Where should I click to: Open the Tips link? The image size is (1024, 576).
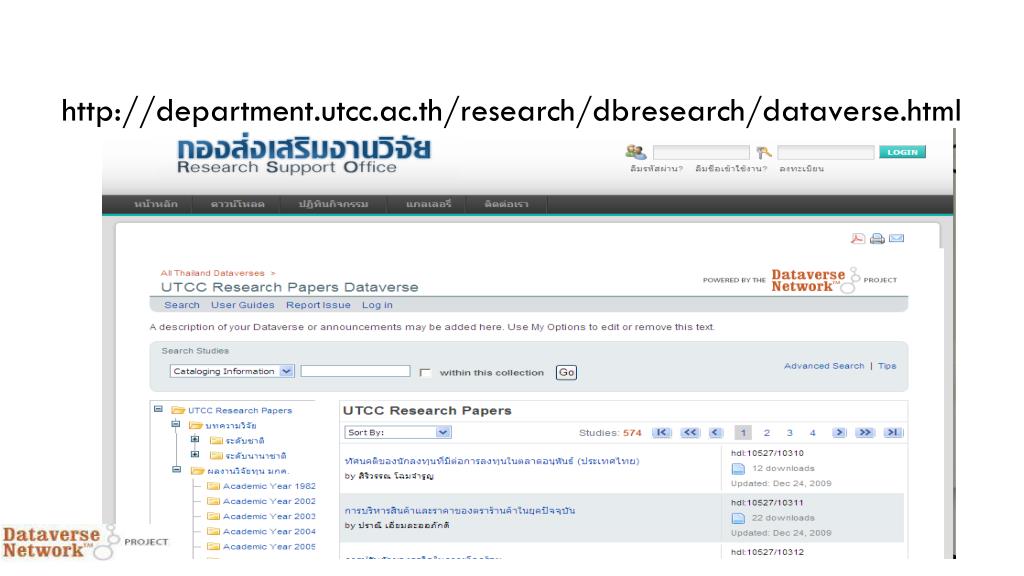pos(887,366)
